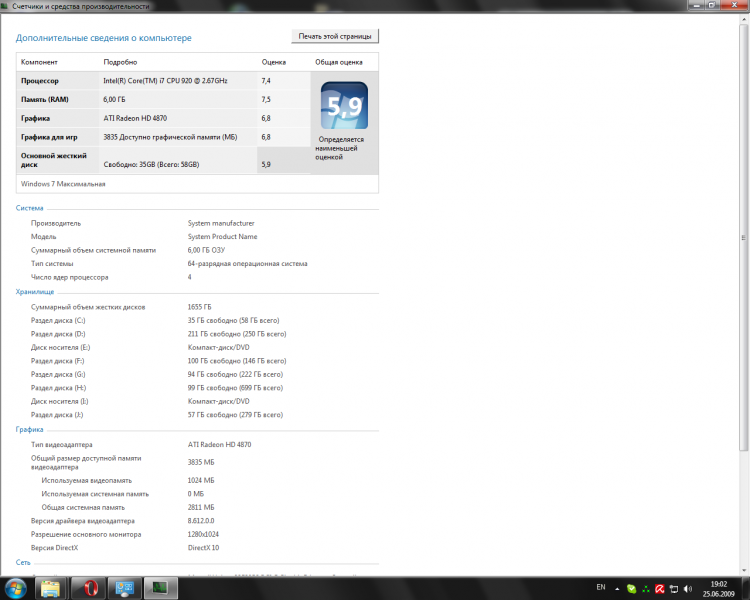
Task: Click 'Intel(R) Core(TM) i7 CPU 920 @ 2.67GHz'
Action: click(165, 81)
